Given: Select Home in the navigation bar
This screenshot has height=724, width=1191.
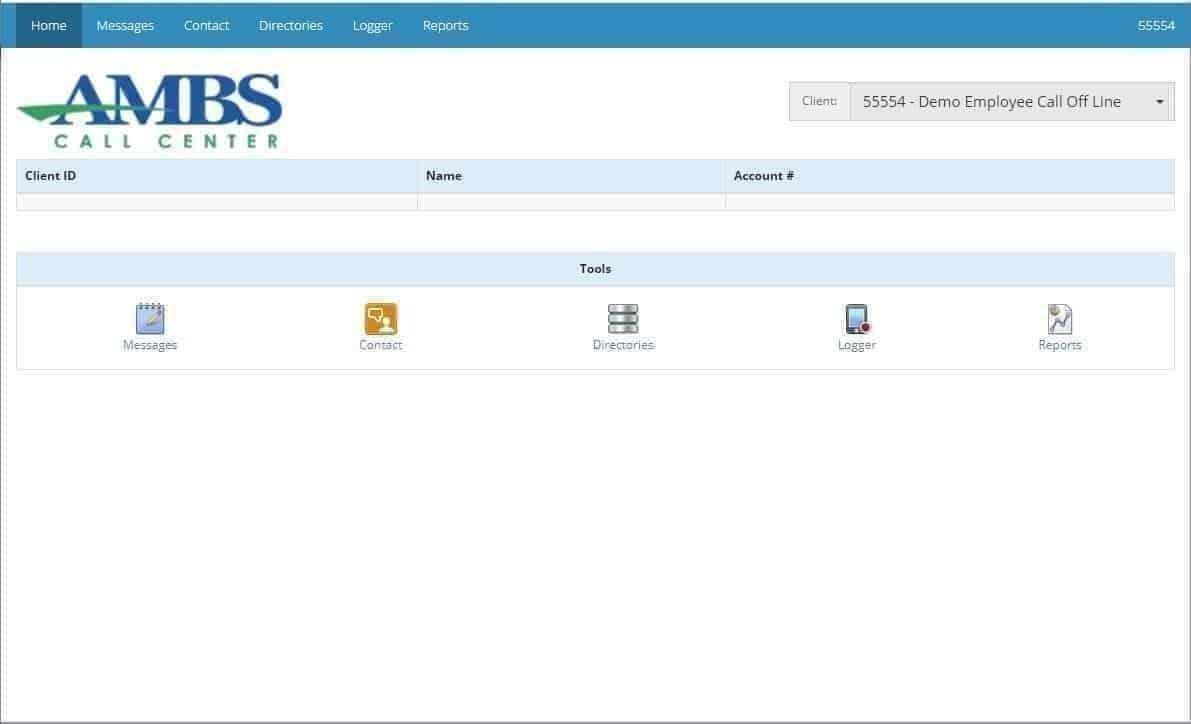Looking at the screenshot, I should point(48,25).
